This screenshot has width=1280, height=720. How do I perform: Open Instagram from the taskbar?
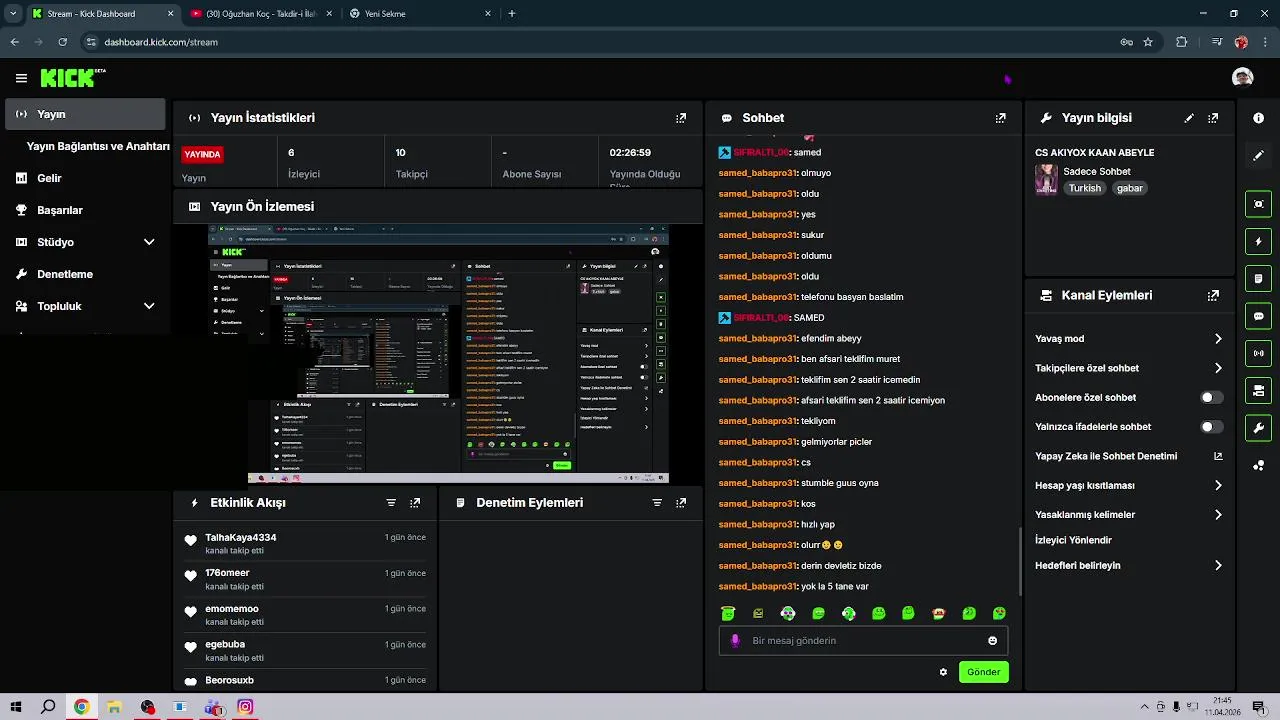(x=245, y=707)
